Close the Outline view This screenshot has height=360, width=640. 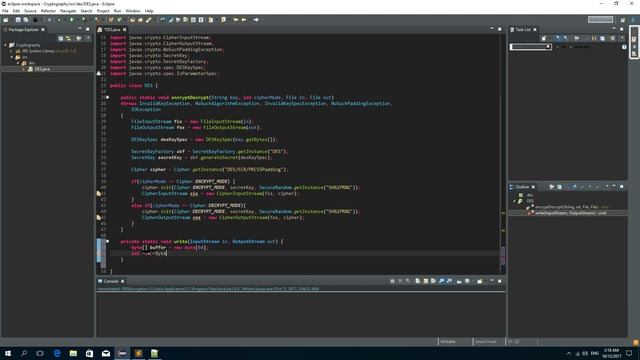coord(533,187)
